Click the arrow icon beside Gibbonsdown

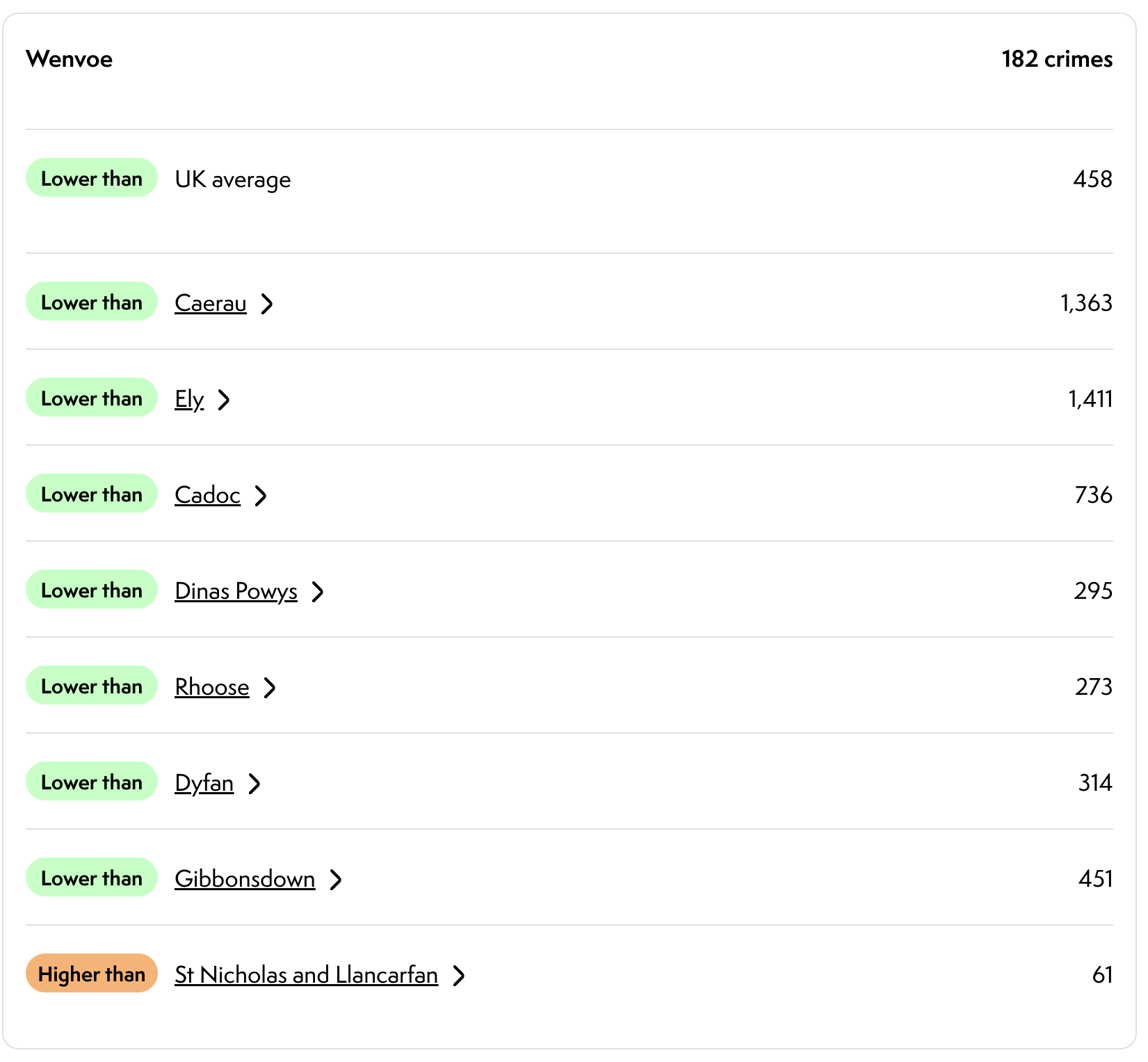336,880
